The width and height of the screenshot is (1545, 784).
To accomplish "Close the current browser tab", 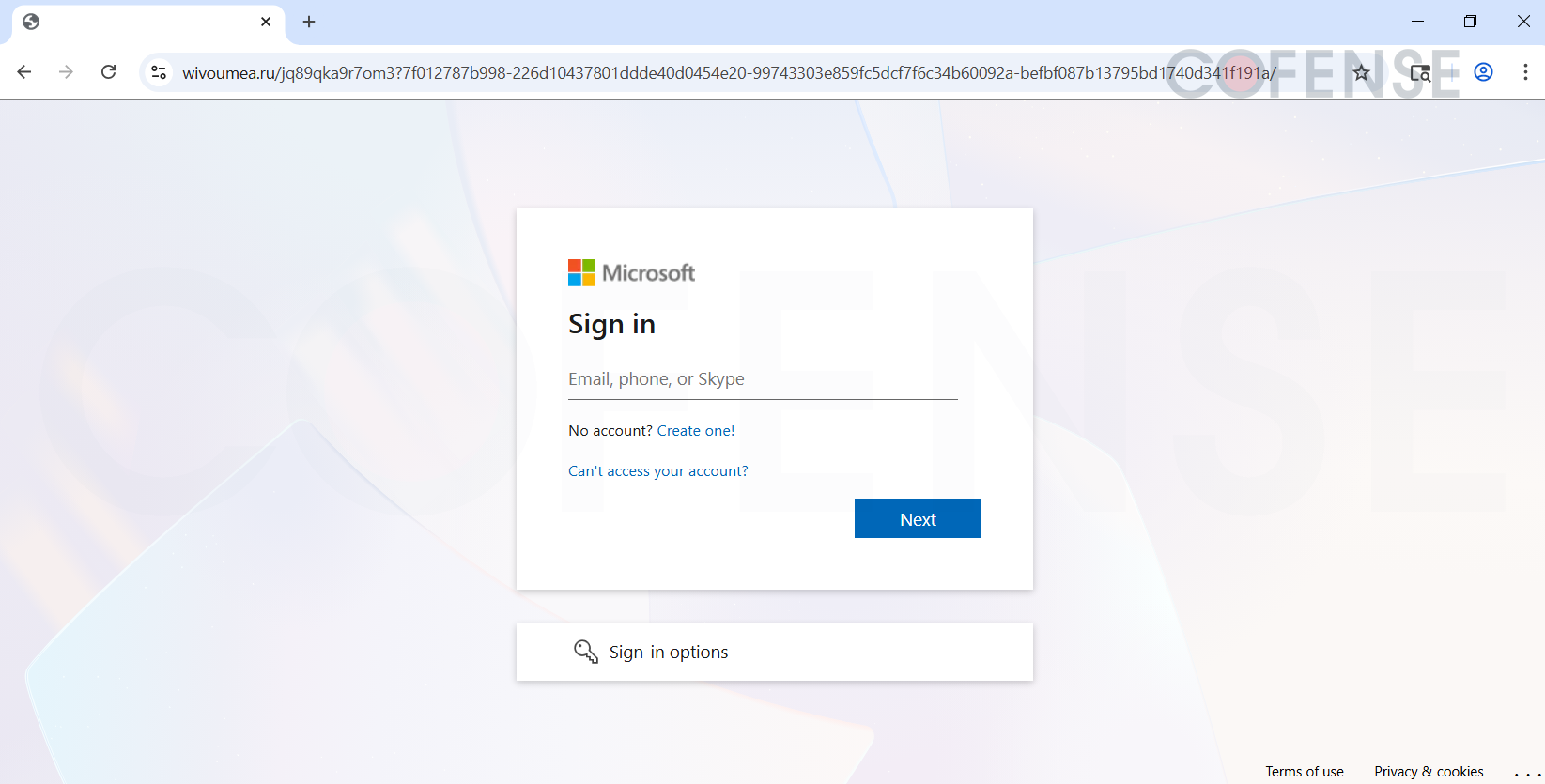I will (x=266, y=22).
